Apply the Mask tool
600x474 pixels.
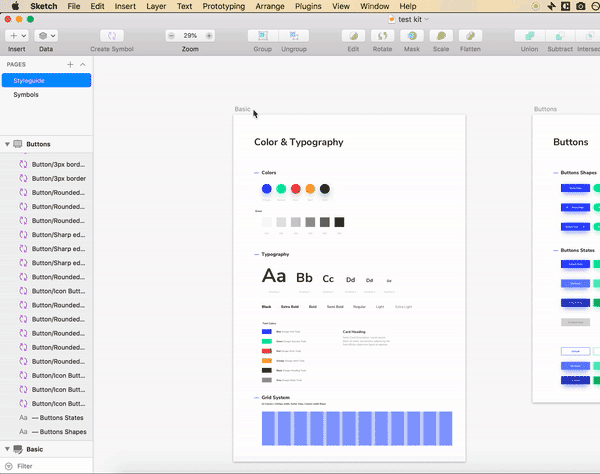411,36
